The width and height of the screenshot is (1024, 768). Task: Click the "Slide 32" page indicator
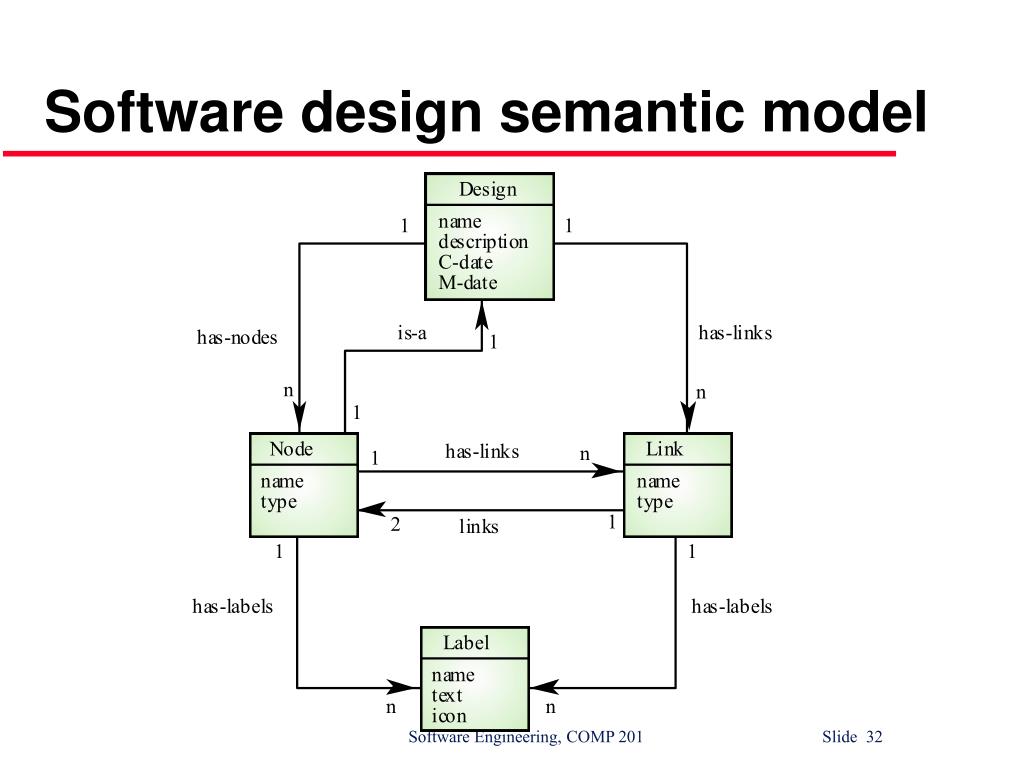[x=852, y=738]
